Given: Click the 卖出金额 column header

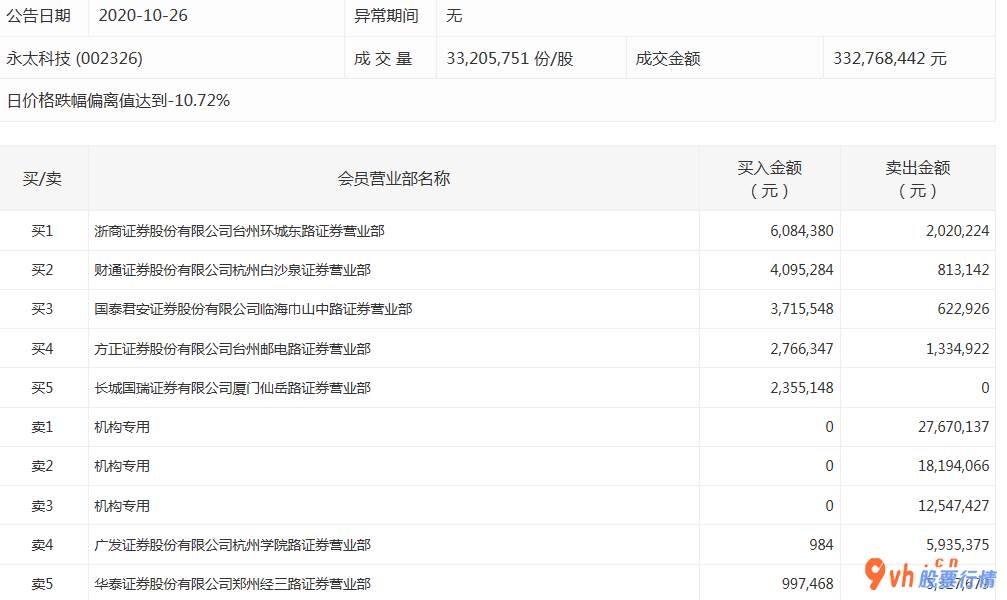Looking at the screenshot, I should [x=918, y=179].
